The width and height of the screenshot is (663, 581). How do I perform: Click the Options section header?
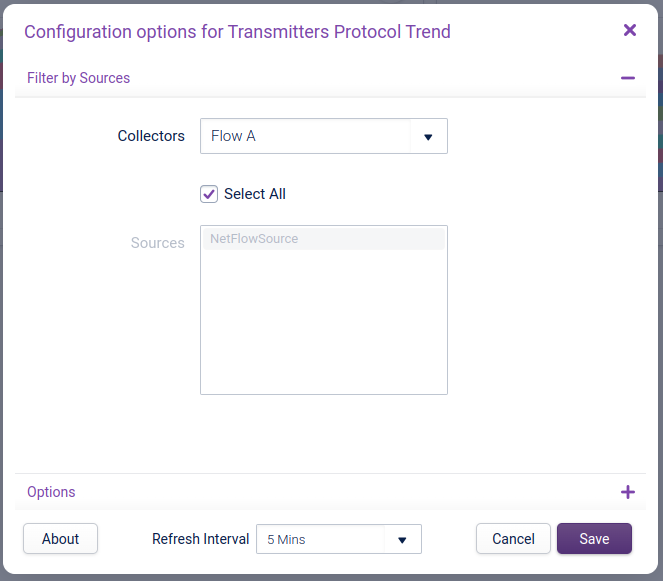pyautogui.click(x=52, y=492)
